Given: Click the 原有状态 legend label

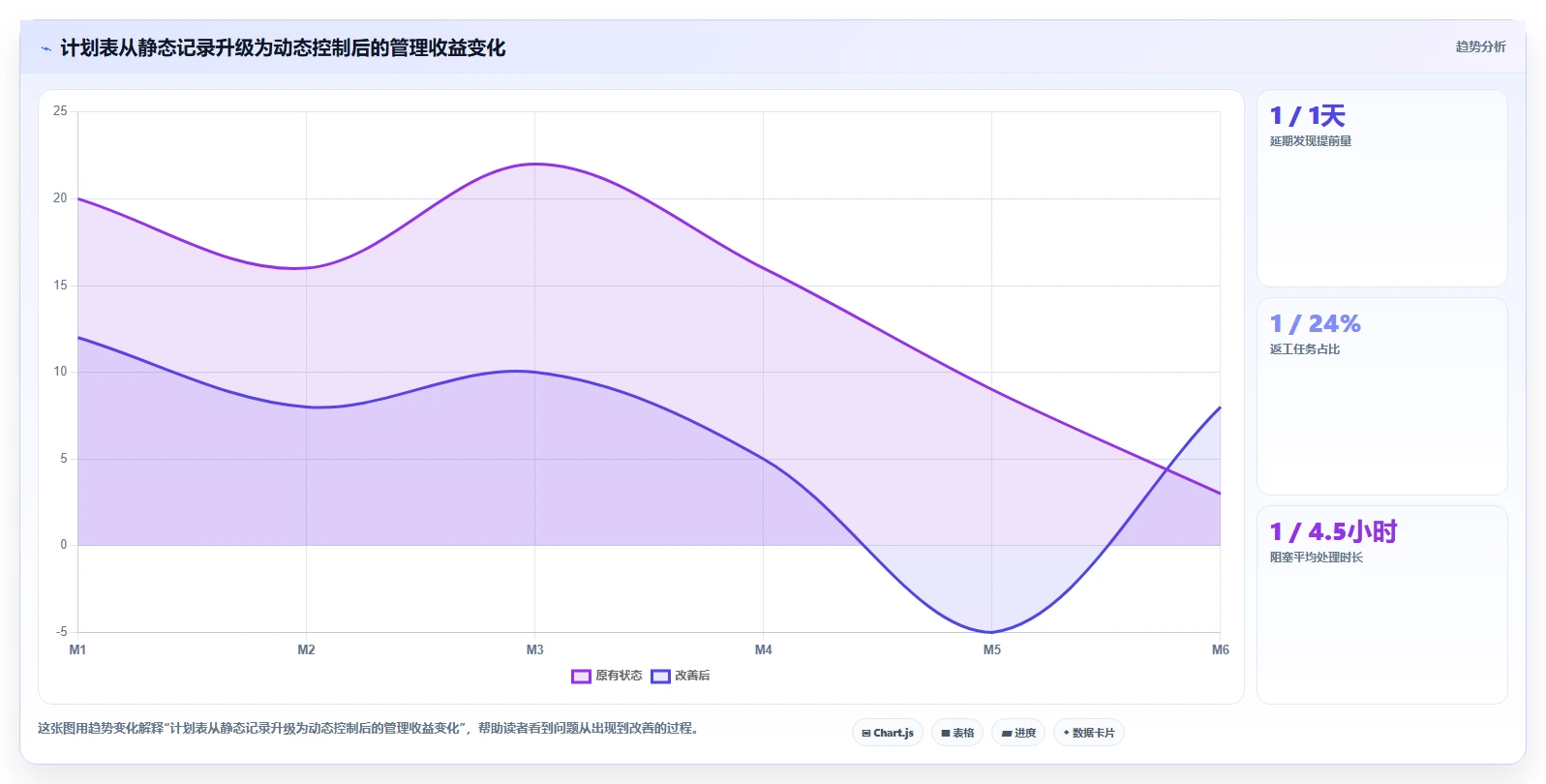Looking at the screenshot, I should point(619,676).
